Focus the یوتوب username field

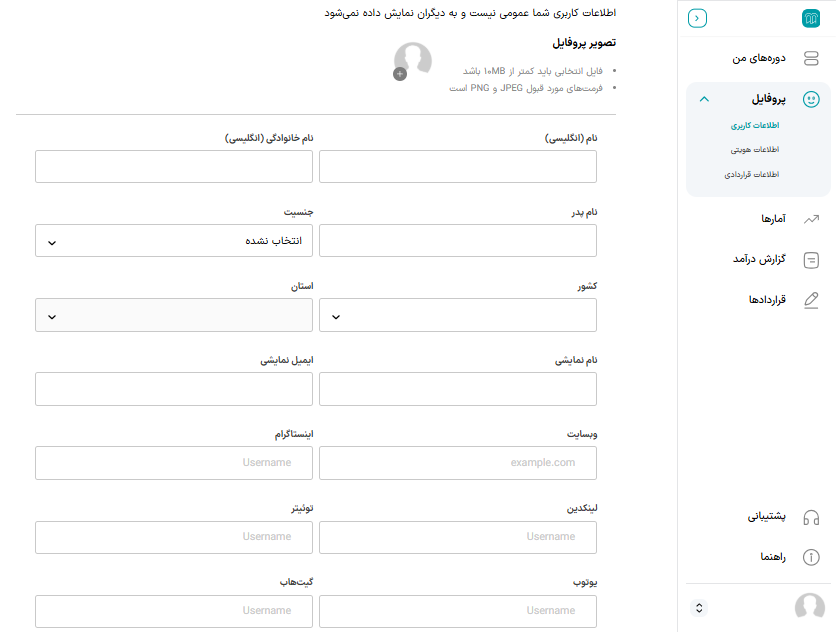[458, 611]
